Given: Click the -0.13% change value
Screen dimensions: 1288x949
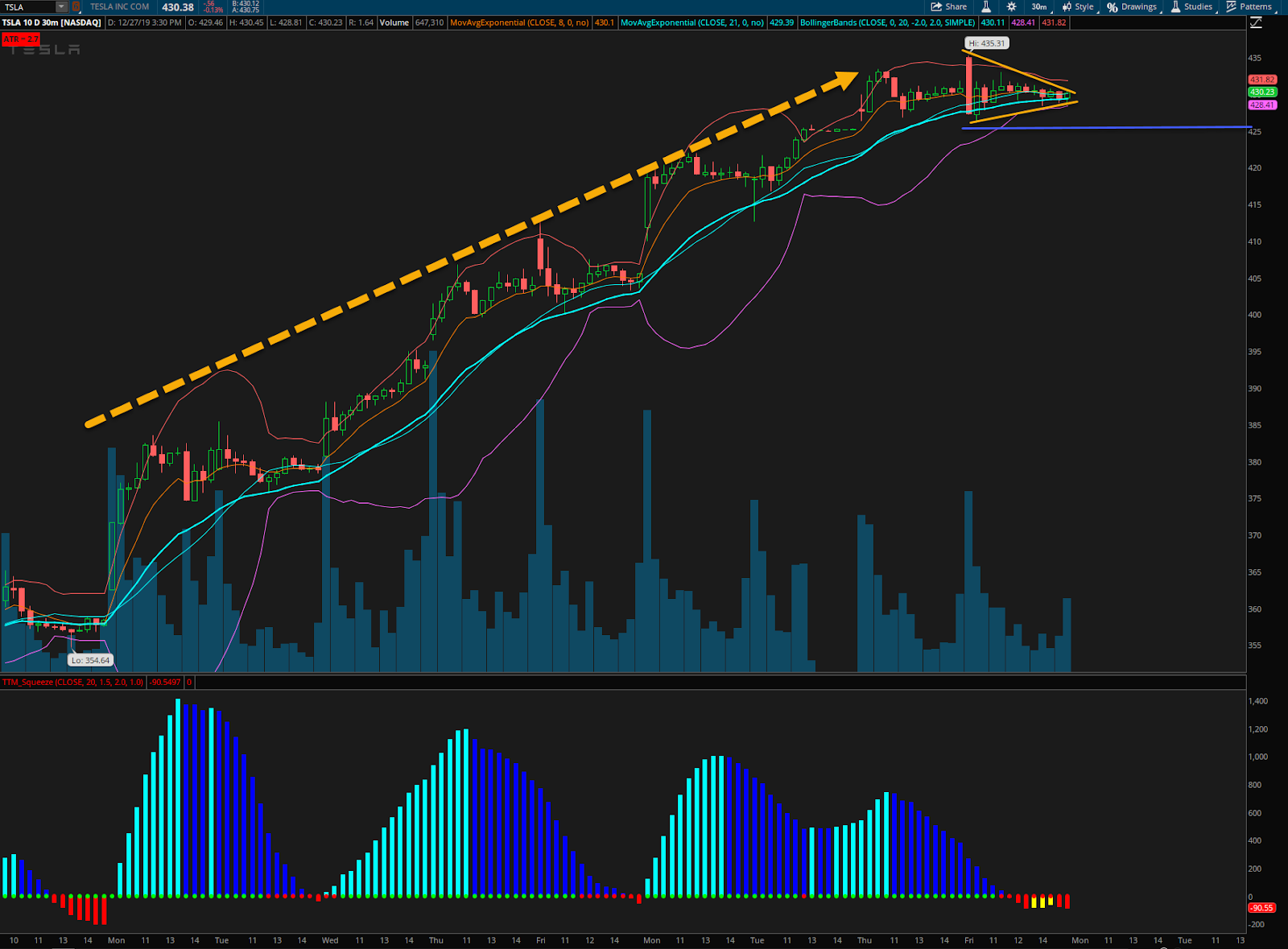Looking at the screenshot, I should [213, 10].
